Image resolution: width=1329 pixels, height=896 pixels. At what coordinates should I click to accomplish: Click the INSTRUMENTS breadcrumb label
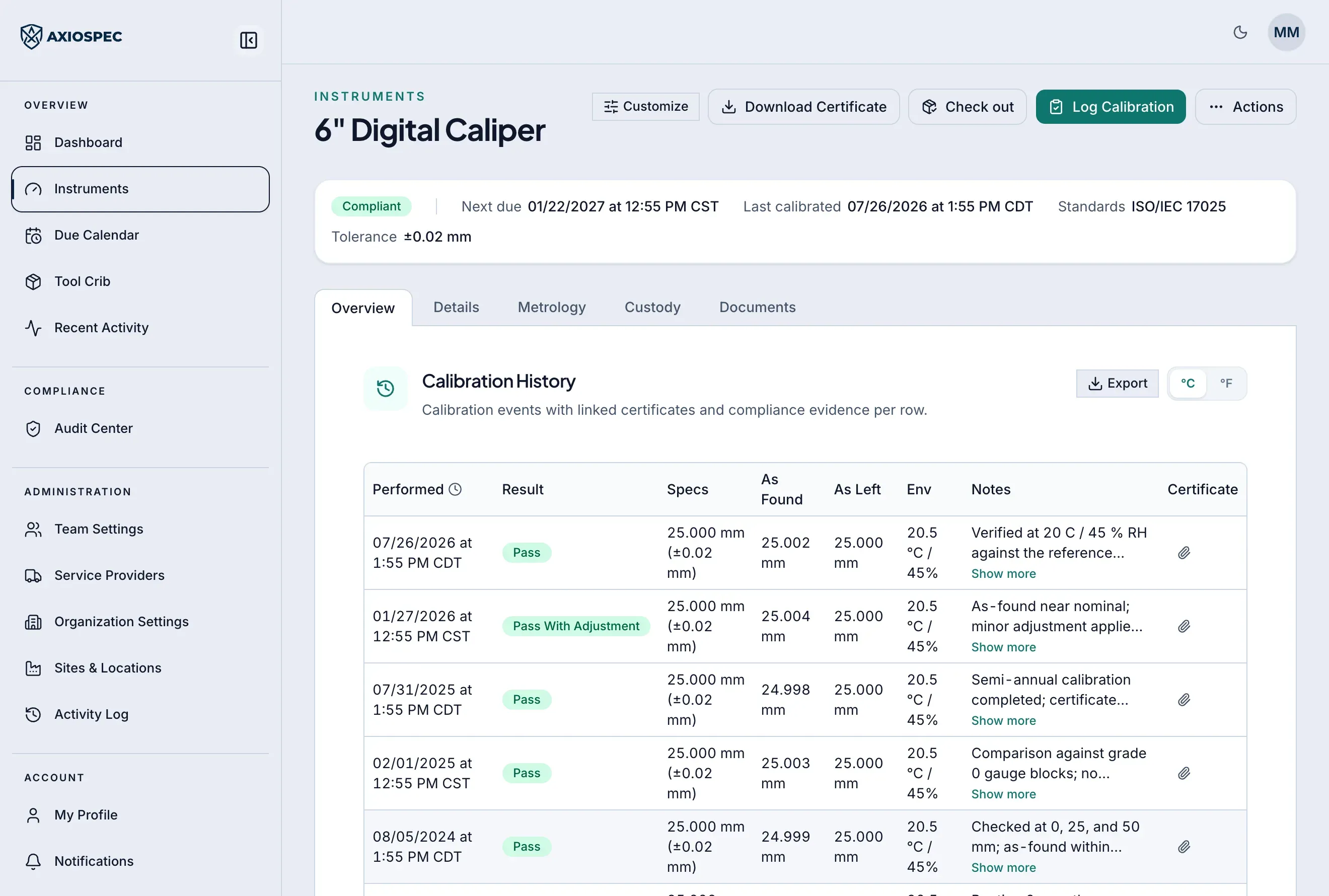click(x=370, y=97)
